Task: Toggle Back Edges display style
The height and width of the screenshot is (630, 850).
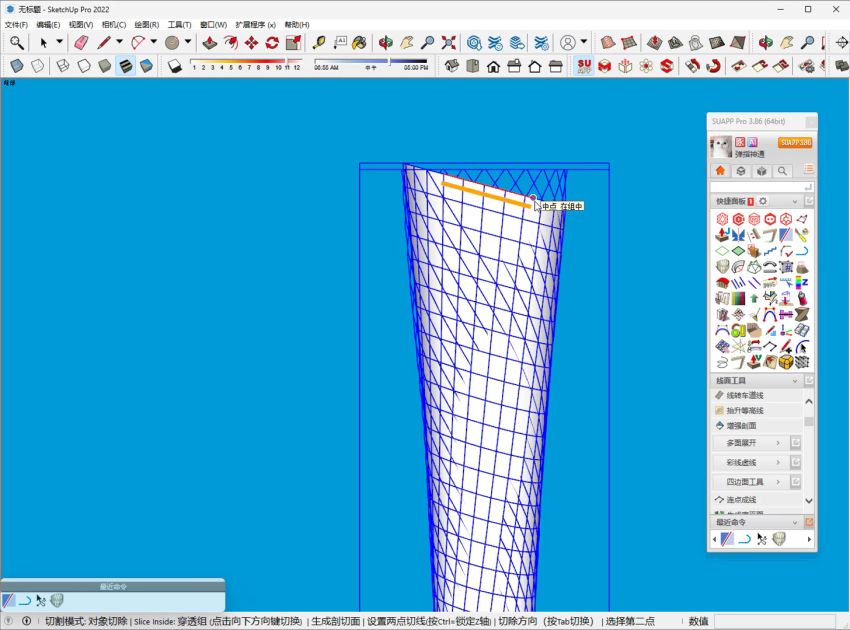Action: pos(37,66)
